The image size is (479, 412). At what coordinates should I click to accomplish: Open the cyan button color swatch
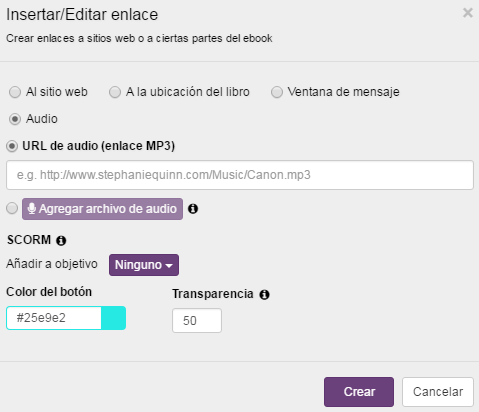click(x=113, y=318)
